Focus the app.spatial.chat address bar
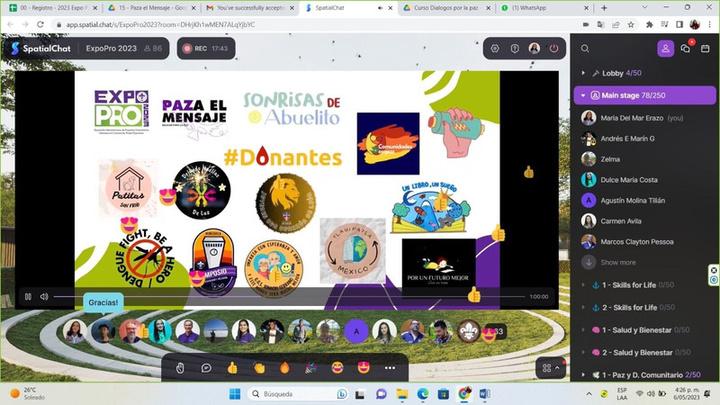 (161, 25)
